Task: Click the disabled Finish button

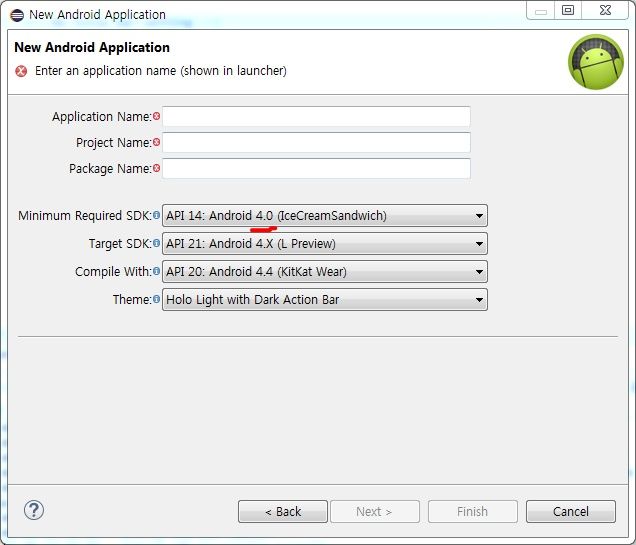Action: click(473, 511)
